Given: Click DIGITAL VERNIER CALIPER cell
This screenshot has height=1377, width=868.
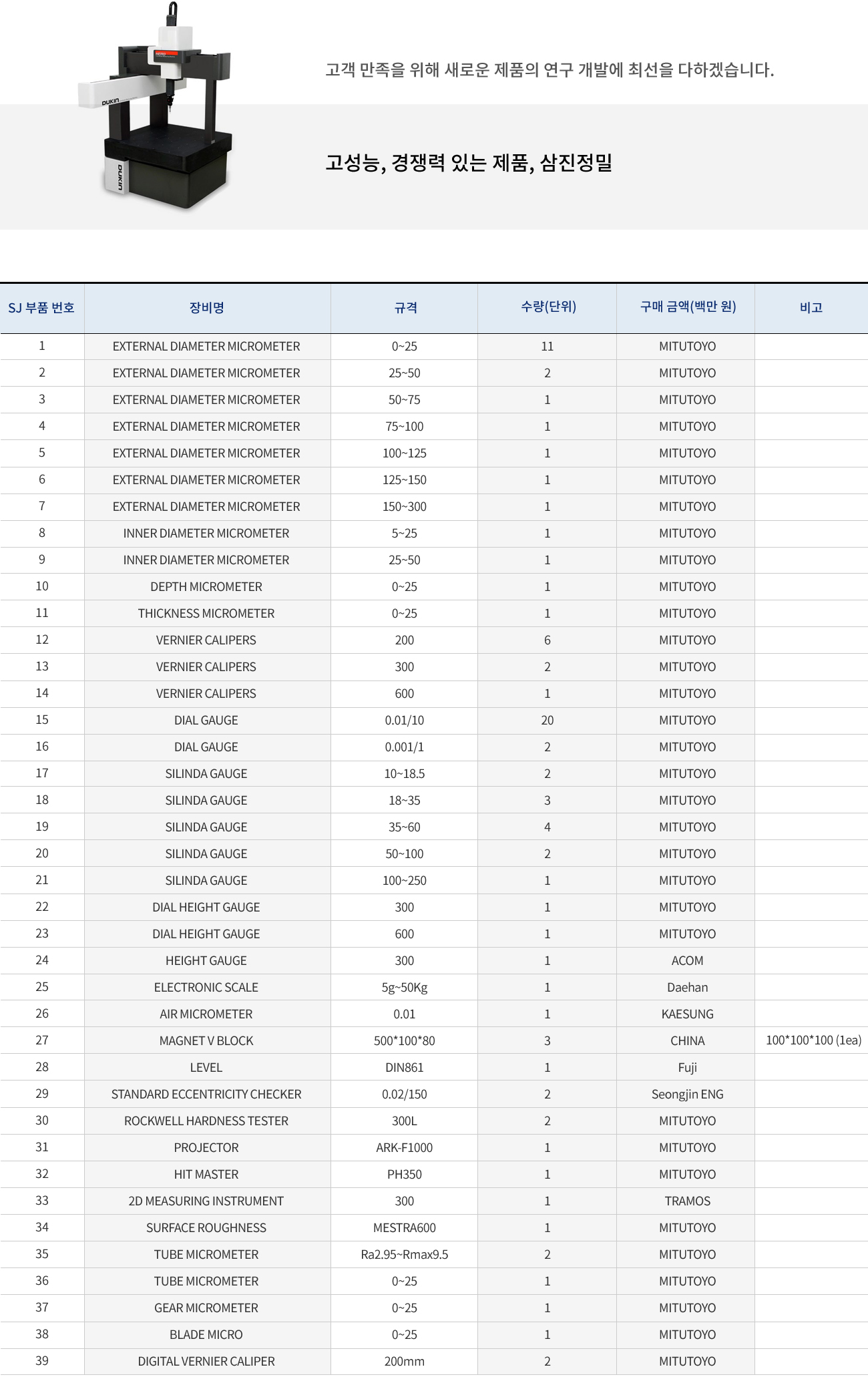Looking at the screenshot, I should 206,1362.
